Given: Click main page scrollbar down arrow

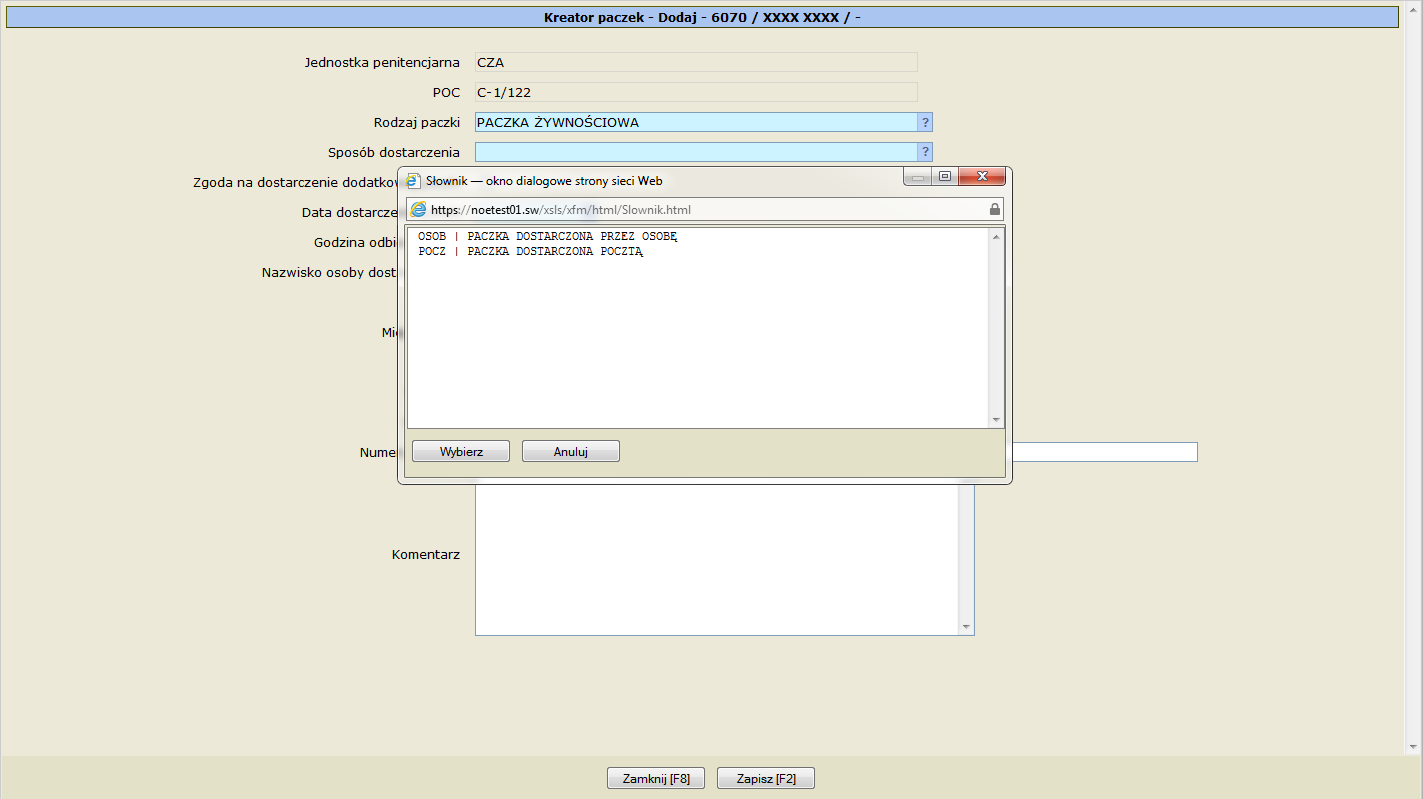Looking at the screenshot, I should pyautogui.click(x=1414, y=747).
